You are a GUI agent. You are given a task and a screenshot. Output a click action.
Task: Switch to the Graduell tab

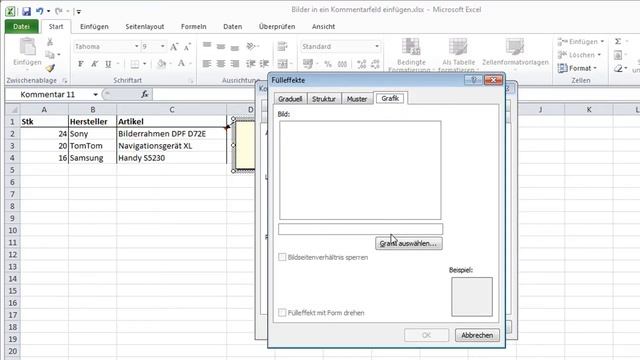click(290, 99)
